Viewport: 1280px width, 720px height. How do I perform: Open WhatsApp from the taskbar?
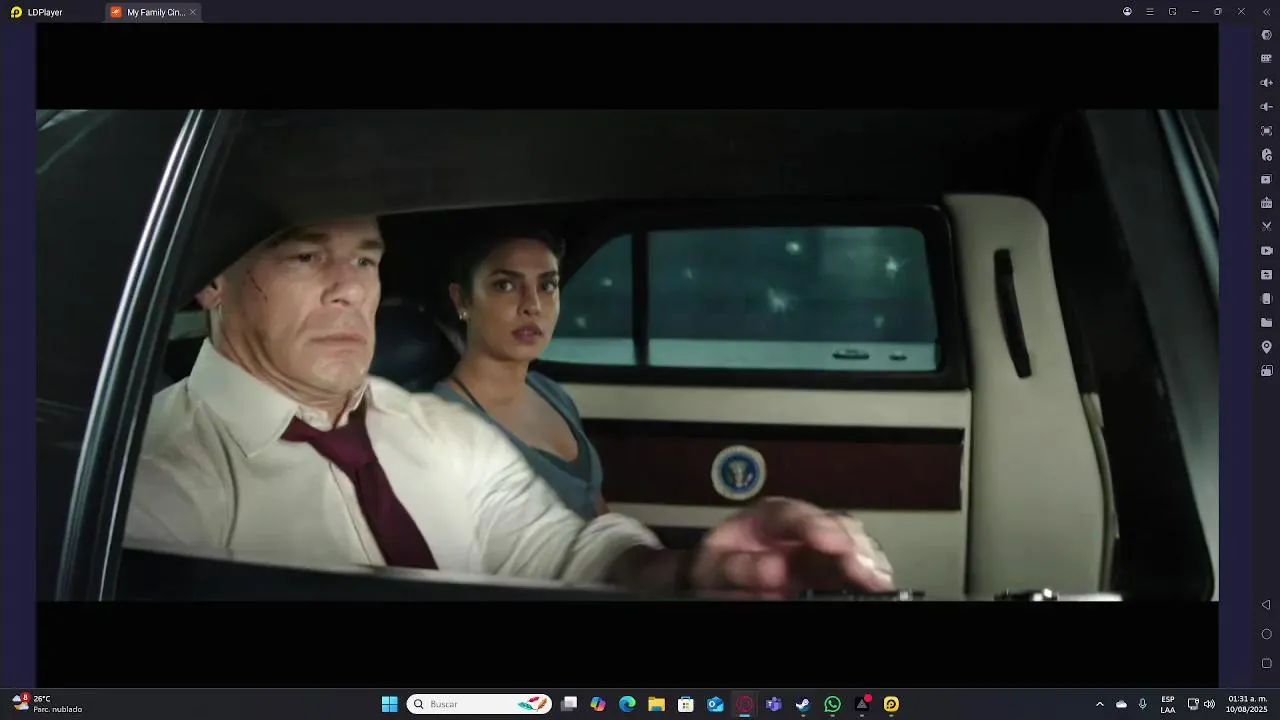(832, 704)
